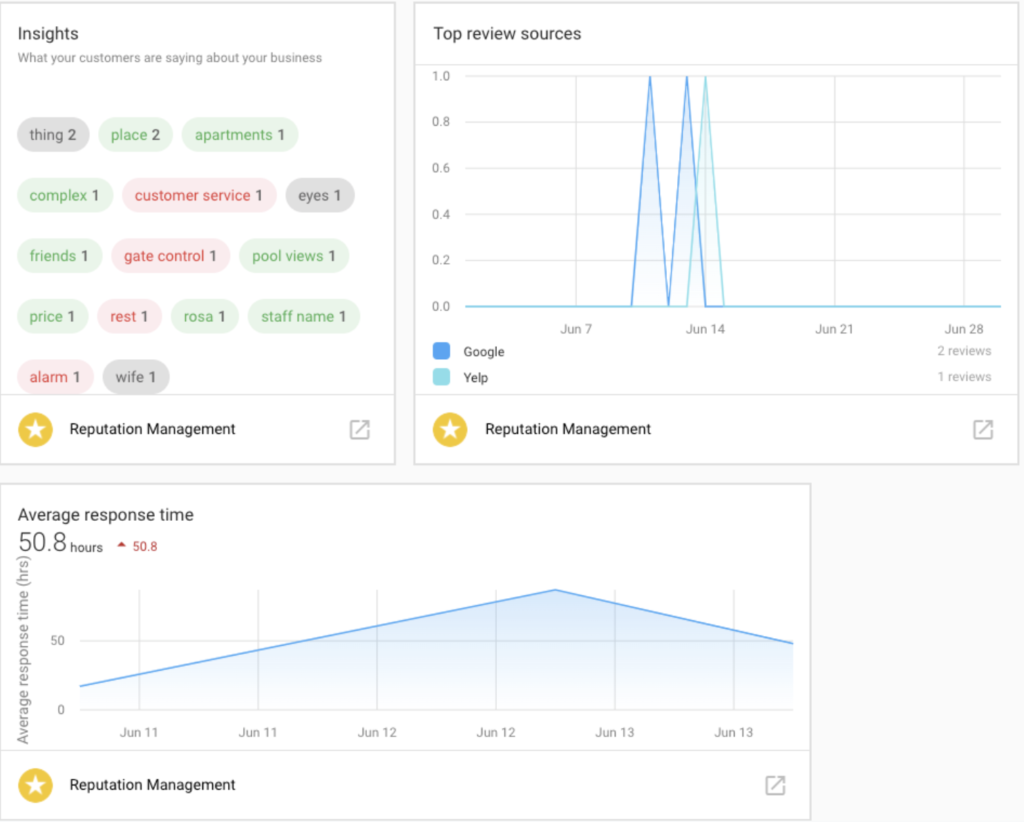Click the star icon under Top review sources

450,430
